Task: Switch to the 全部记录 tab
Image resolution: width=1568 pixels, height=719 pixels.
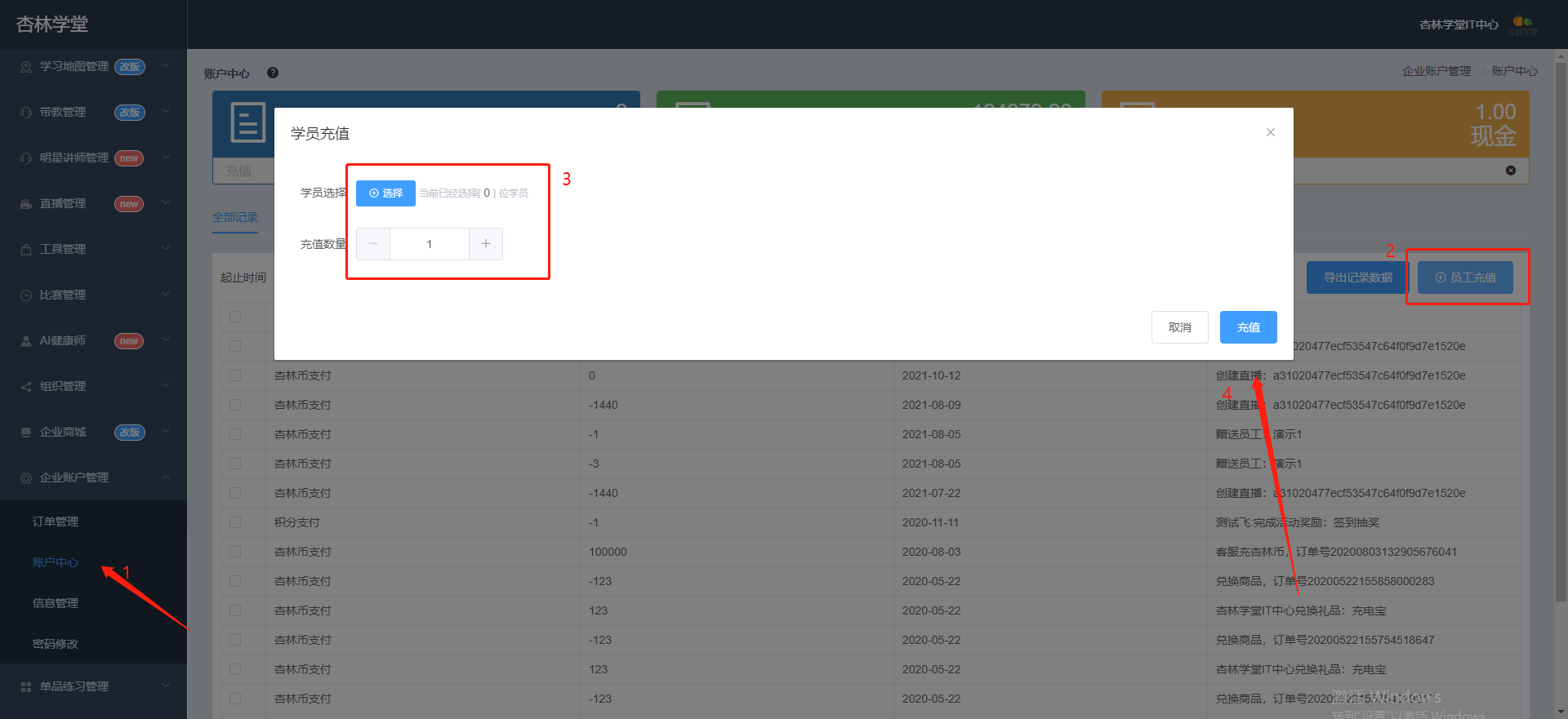Action: pyautogui.click(x=235, y=217)
